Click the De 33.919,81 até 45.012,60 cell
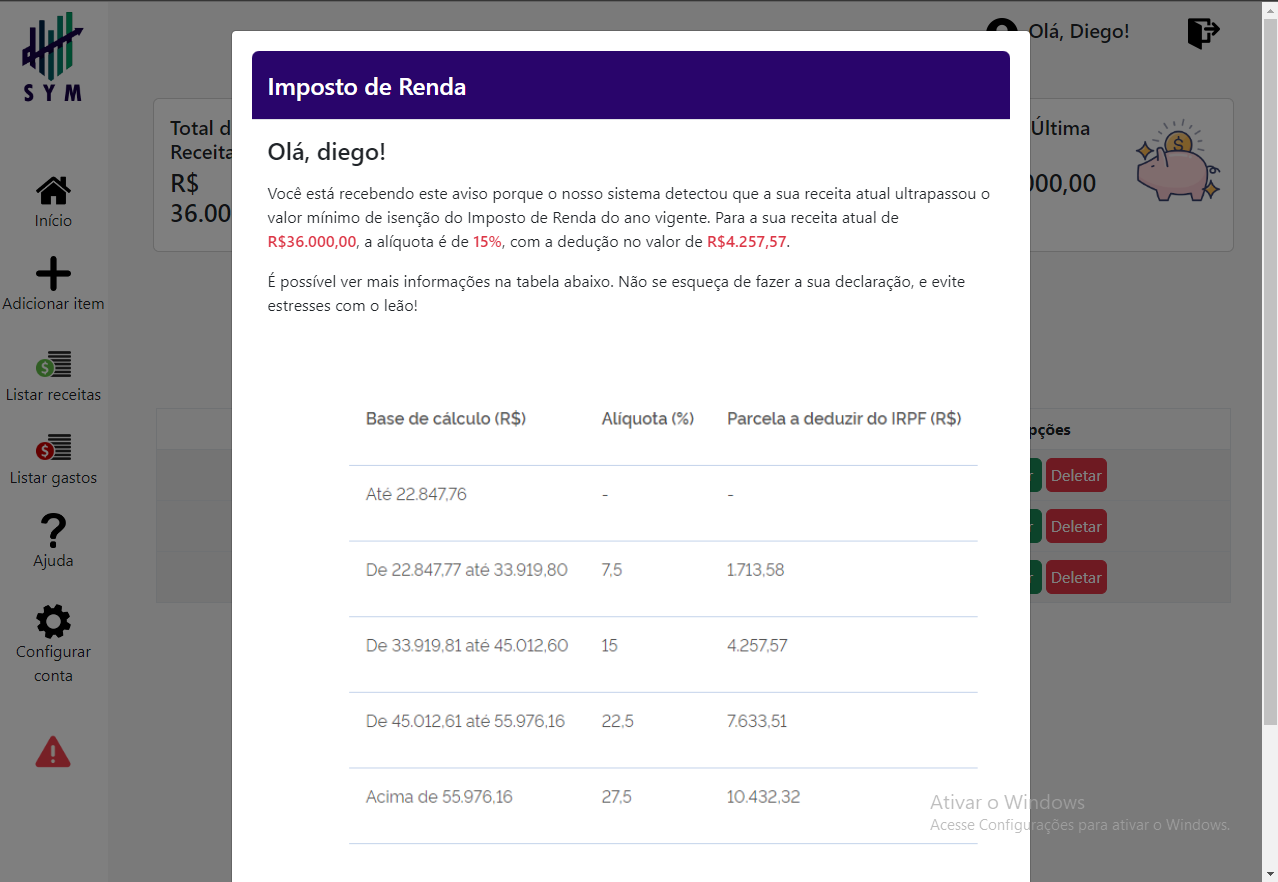 (x=467, y=646)
